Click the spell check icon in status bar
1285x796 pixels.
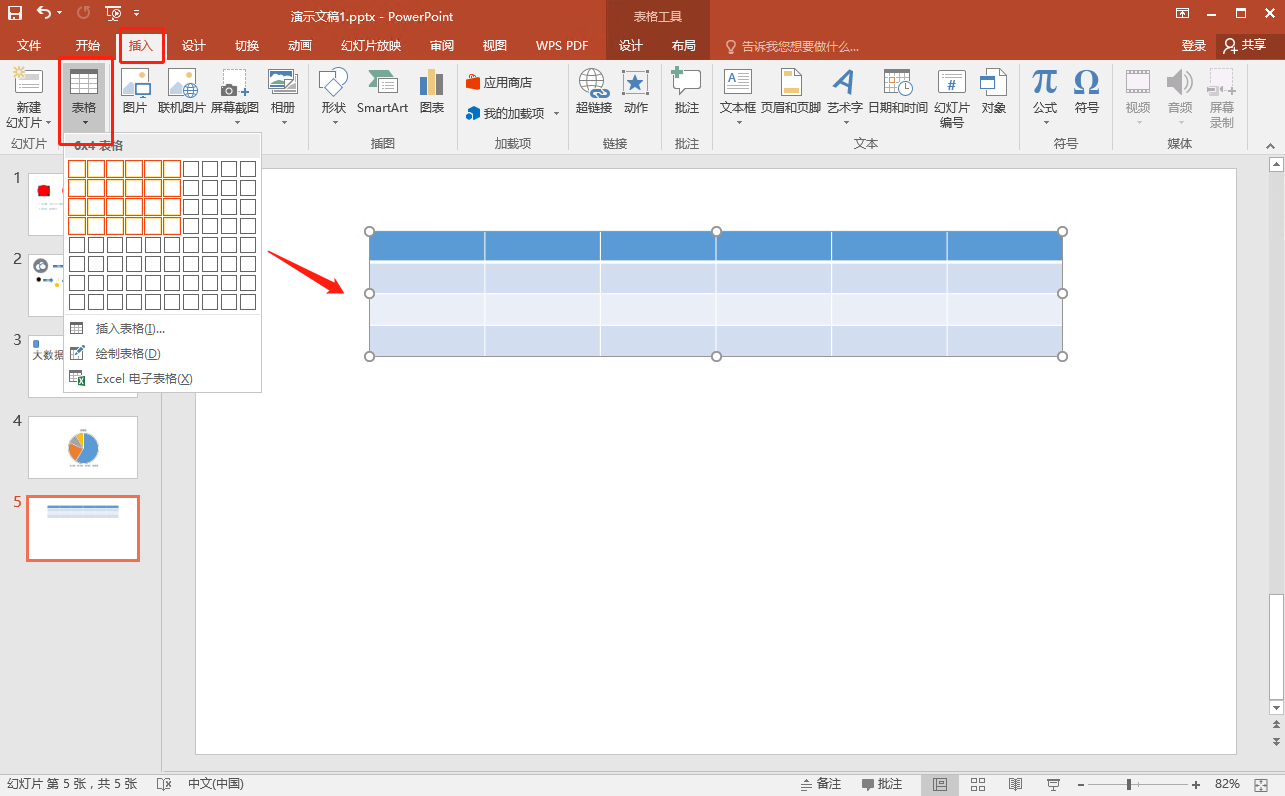[165, 784]
